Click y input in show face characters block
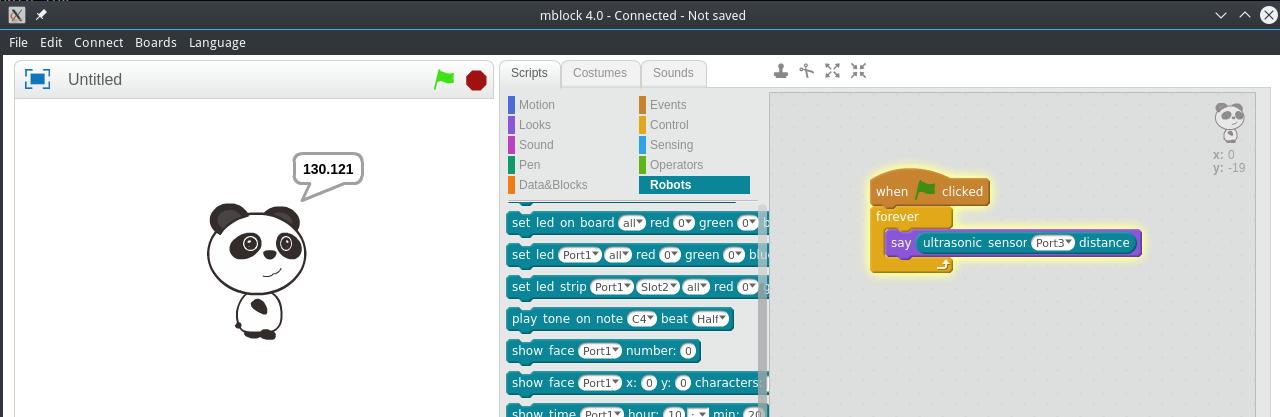Screen dimensions: 1280x417 pyautogui.click(x=684, y=383)
